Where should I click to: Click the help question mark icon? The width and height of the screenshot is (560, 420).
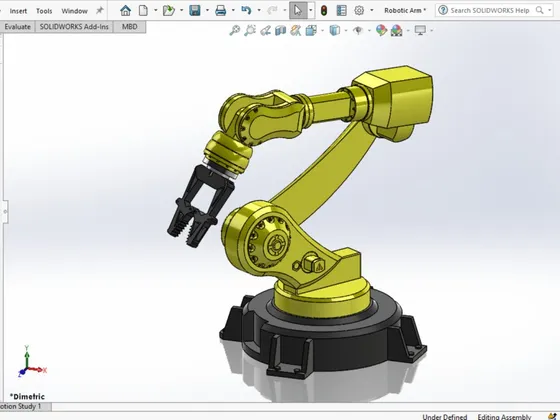pyautogui.click(x=443, y=10)
